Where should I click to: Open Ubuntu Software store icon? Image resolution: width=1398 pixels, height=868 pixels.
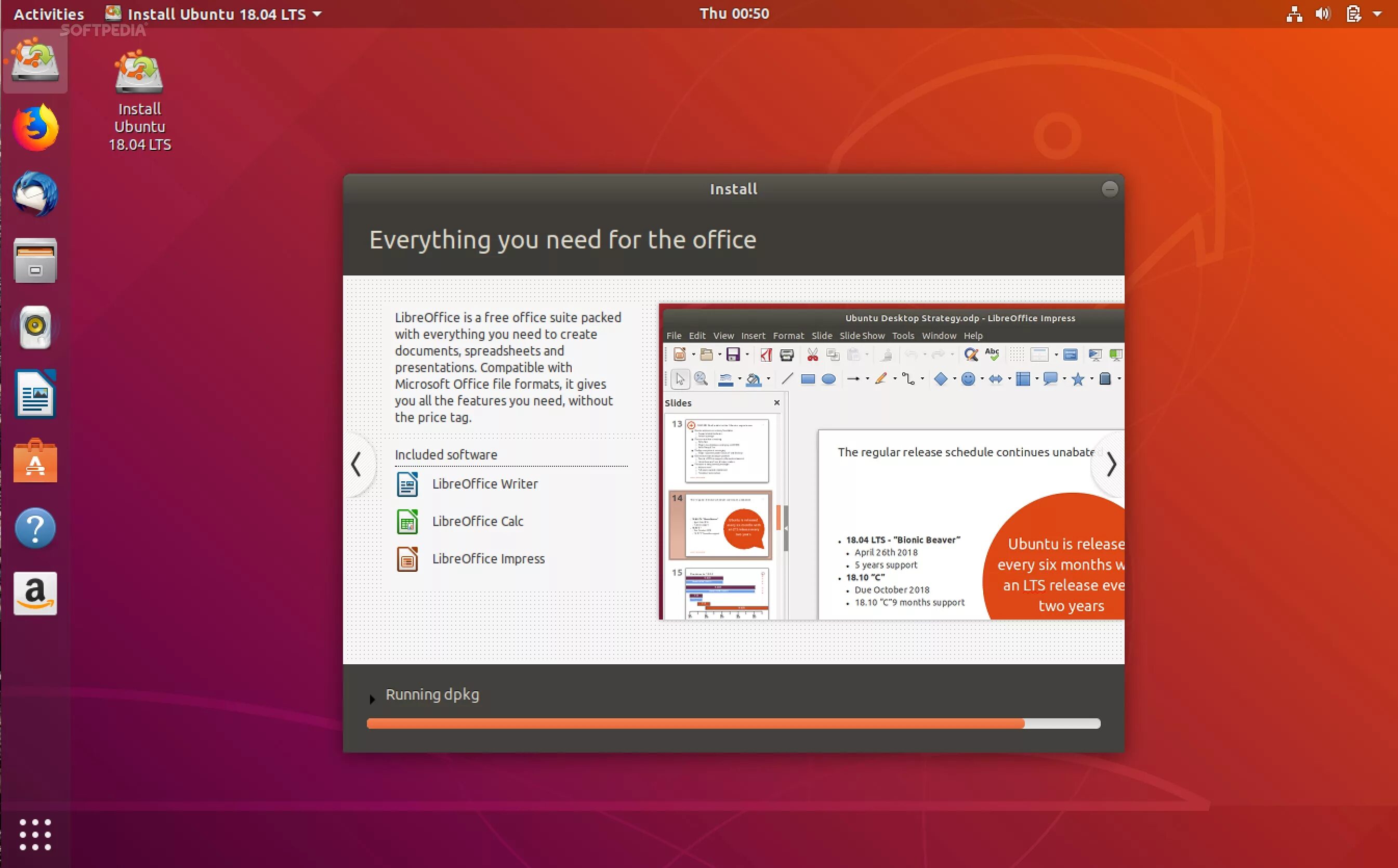[35, 461]
